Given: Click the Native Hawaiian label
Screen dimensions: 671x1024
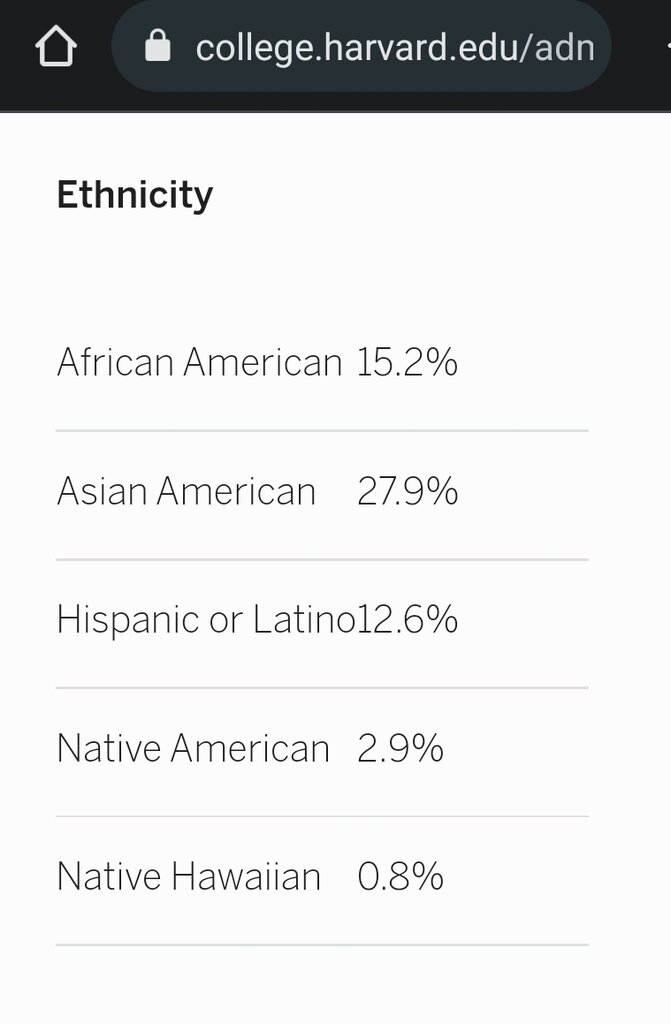Looking at the screenshot, I should tap(189, 877).
